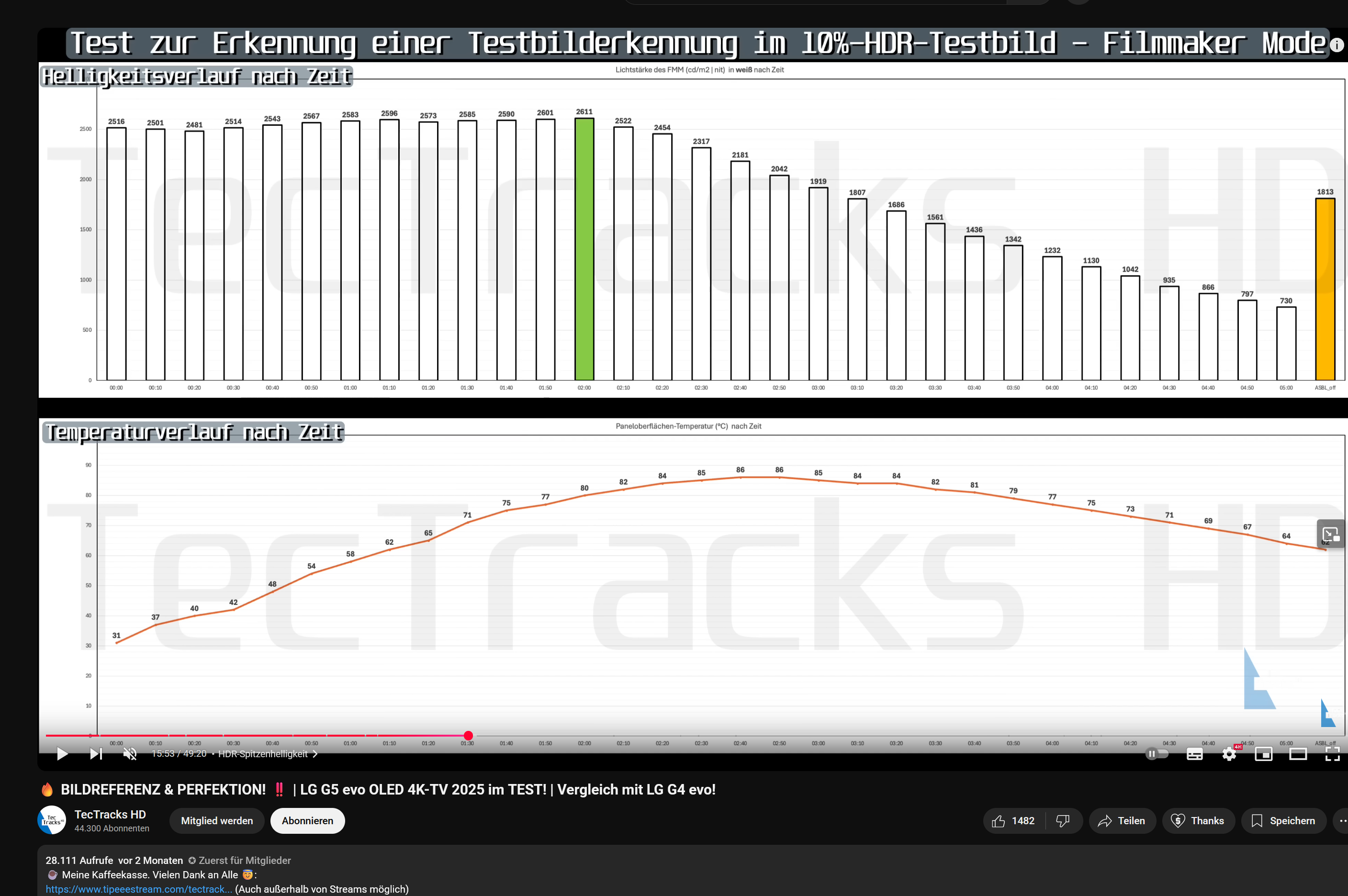Expand the HDR-Spitzenhelligkeit chapter list
The image size is (1348, 896).
315,754
